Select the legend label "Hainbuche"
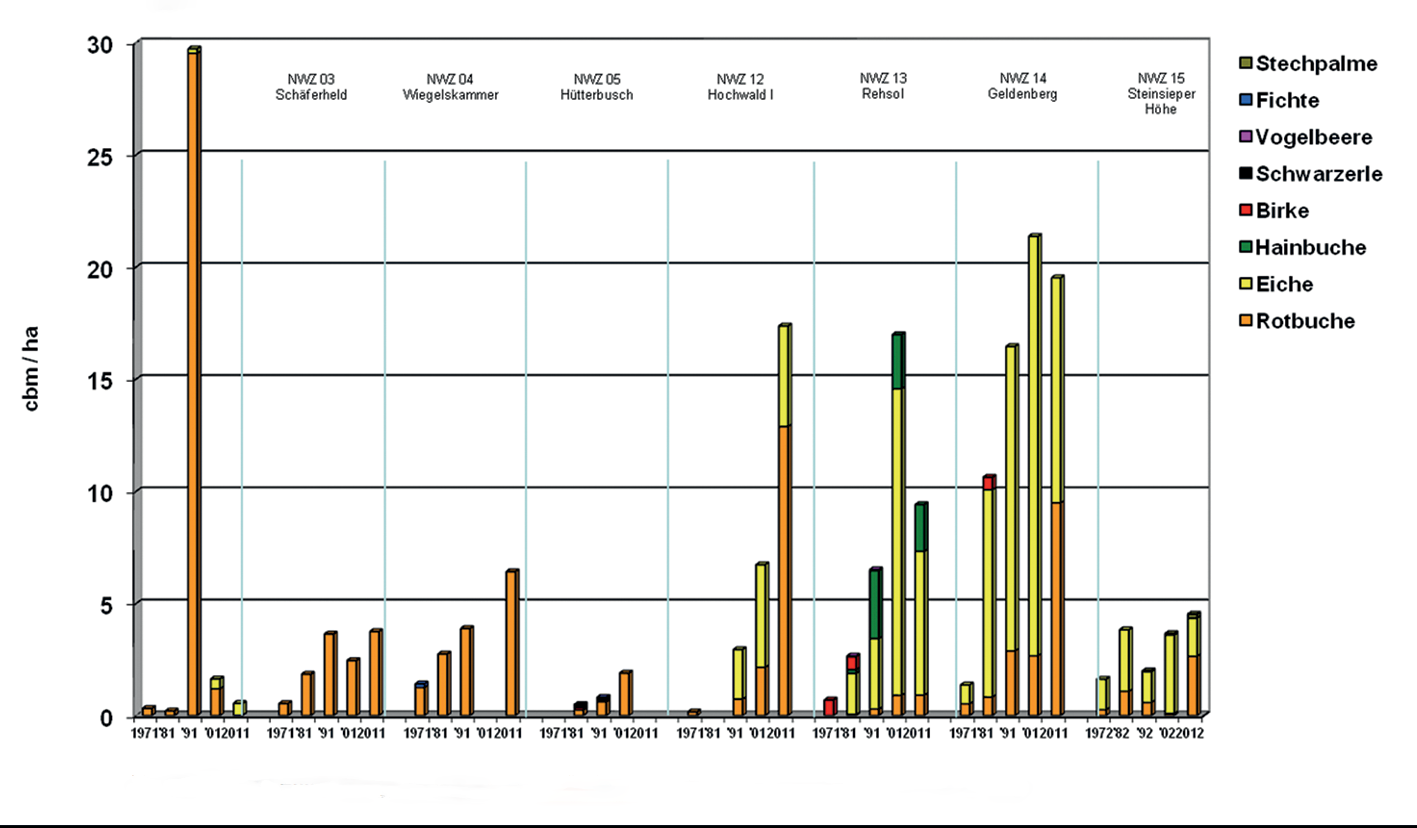Screen dimensions: 1417x828 coord(1312,248)
